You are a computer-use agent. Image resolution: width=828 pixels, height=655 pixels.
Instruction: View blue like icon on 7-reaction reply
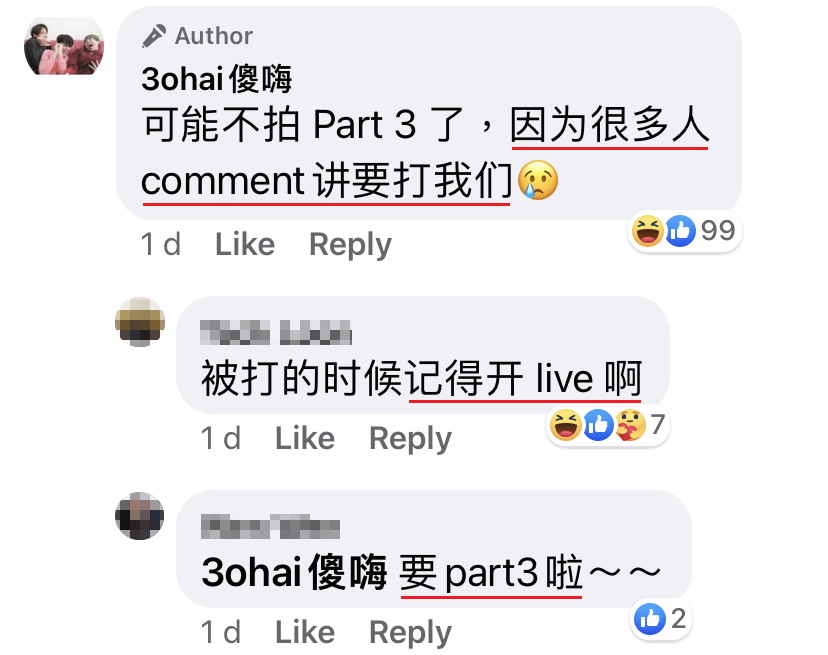pos(598,425)
